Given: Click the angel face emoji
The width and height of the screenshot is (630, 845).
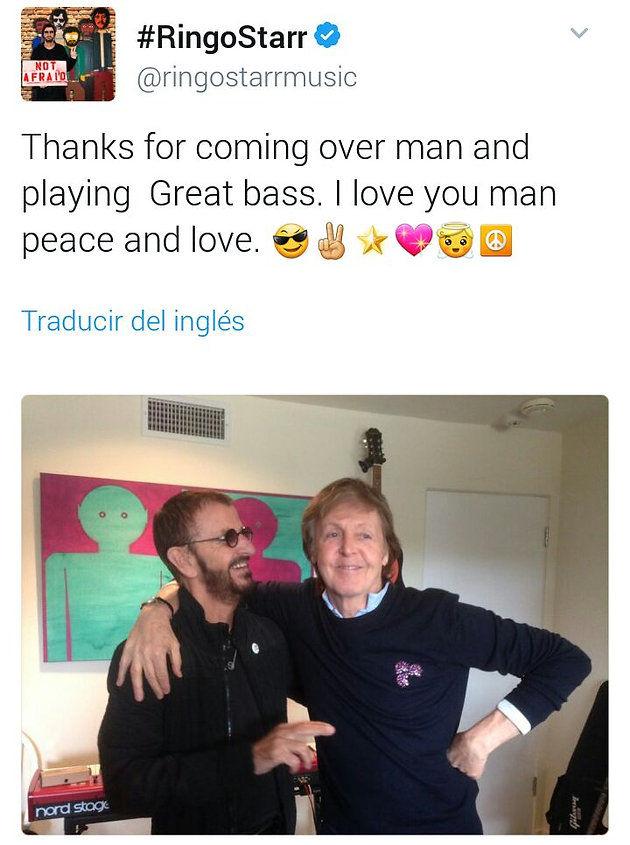Looking at the screenshot, I should [455, 240].
